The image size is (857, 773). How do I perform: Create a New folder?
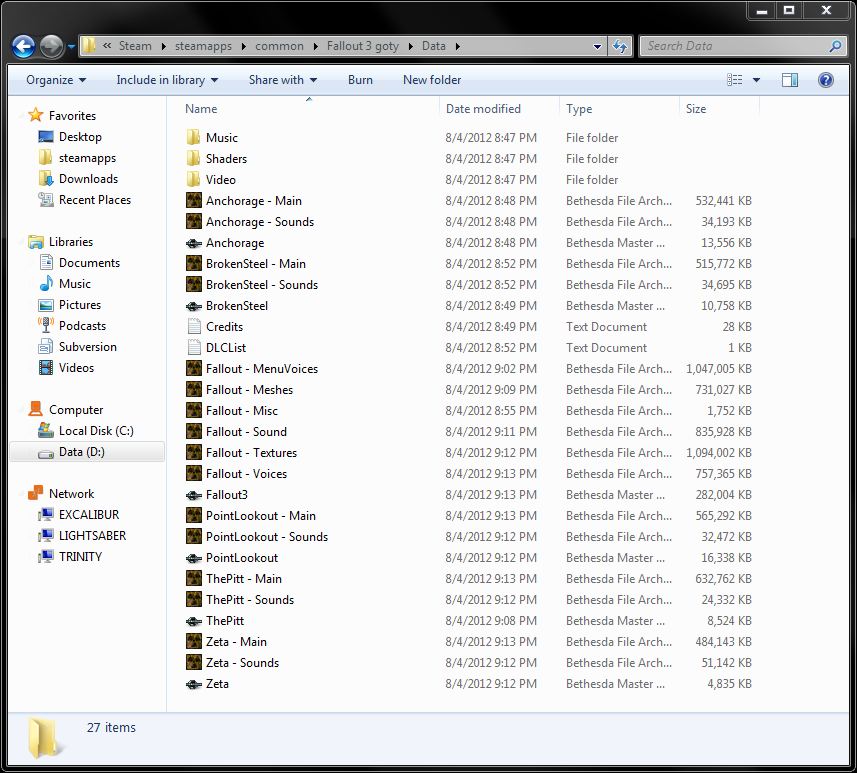click(432, 80)
